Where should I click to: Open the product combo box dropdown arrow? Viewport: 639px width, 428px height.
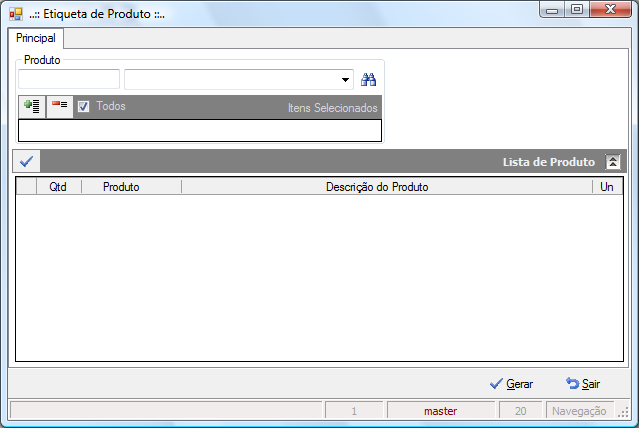coord(345,79)
